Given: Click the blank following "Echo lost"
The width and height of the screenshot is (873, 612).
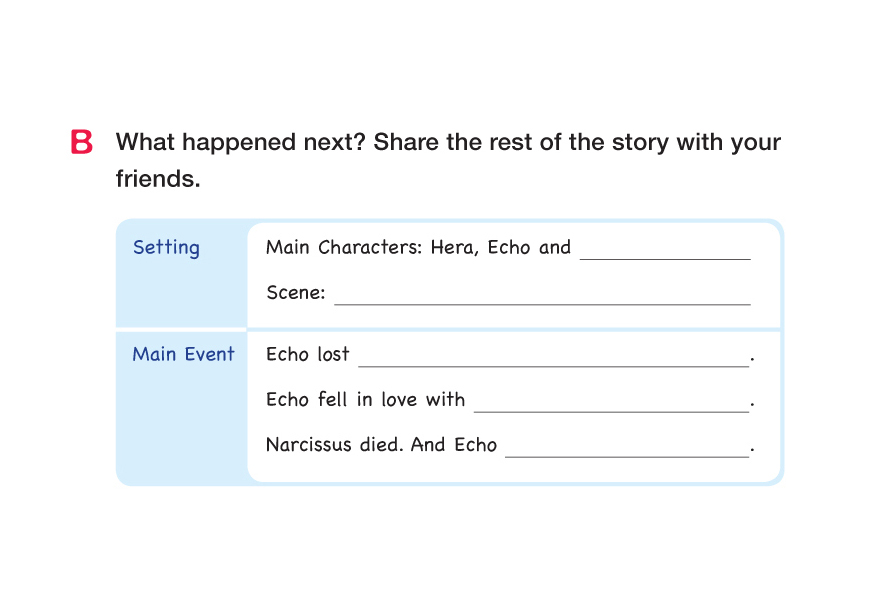Looking at the screenshot, I should [x=553, y=358].
